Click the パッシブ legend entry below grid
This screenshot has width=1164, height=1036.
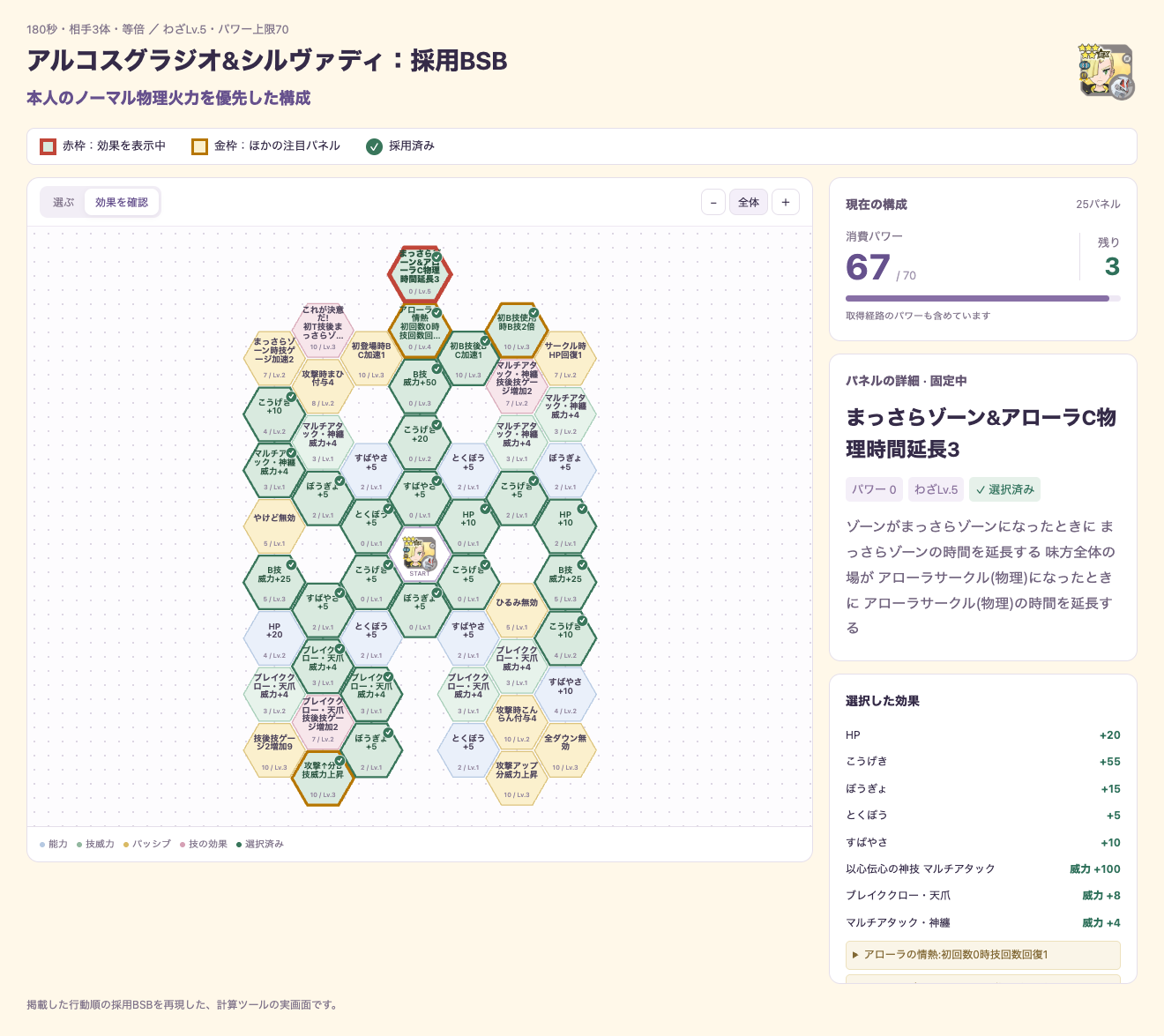coord(147,845)
